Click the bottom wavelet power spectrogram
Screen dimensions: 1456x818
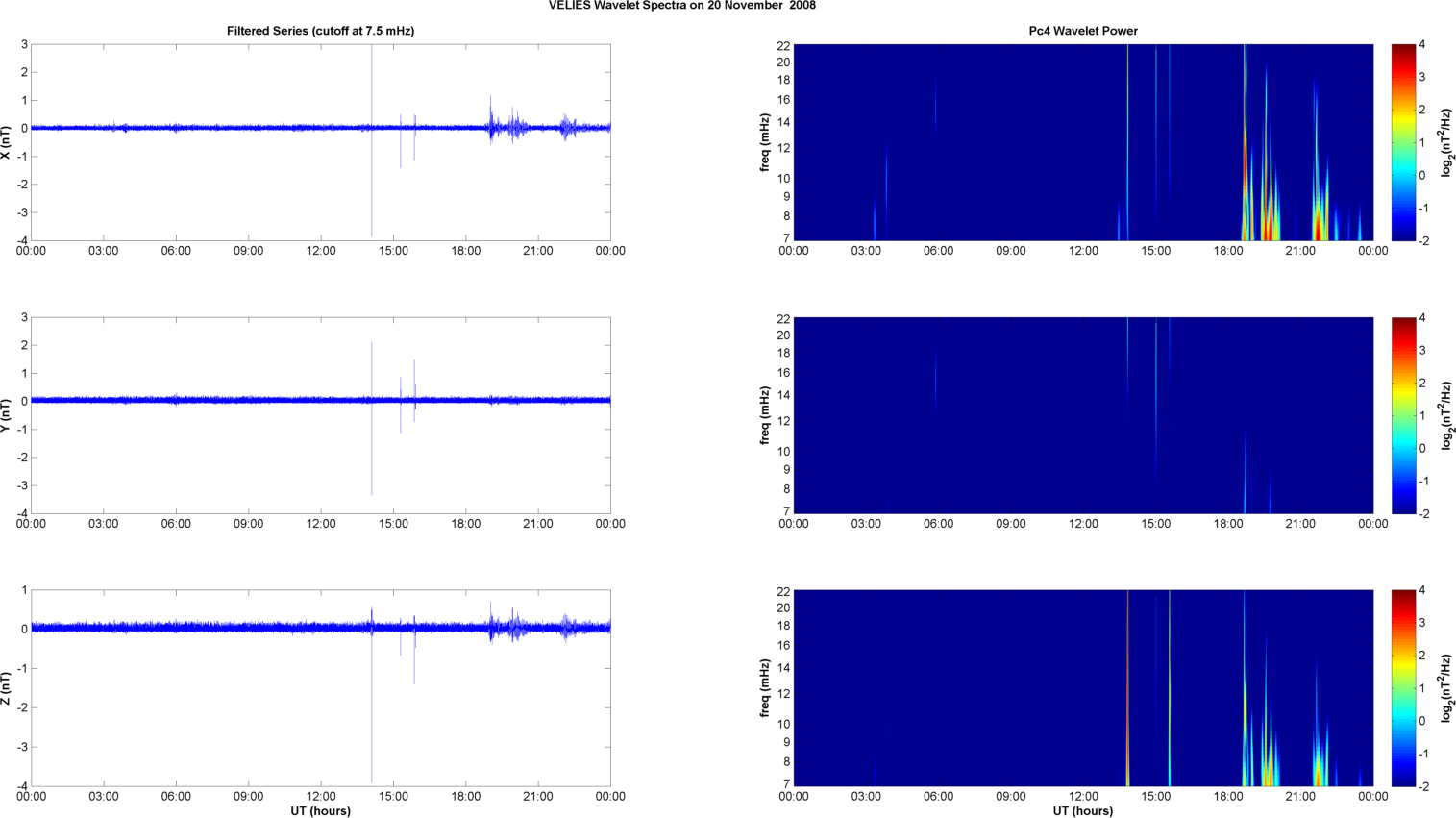pyautogui.click(x=1082, y=688)
